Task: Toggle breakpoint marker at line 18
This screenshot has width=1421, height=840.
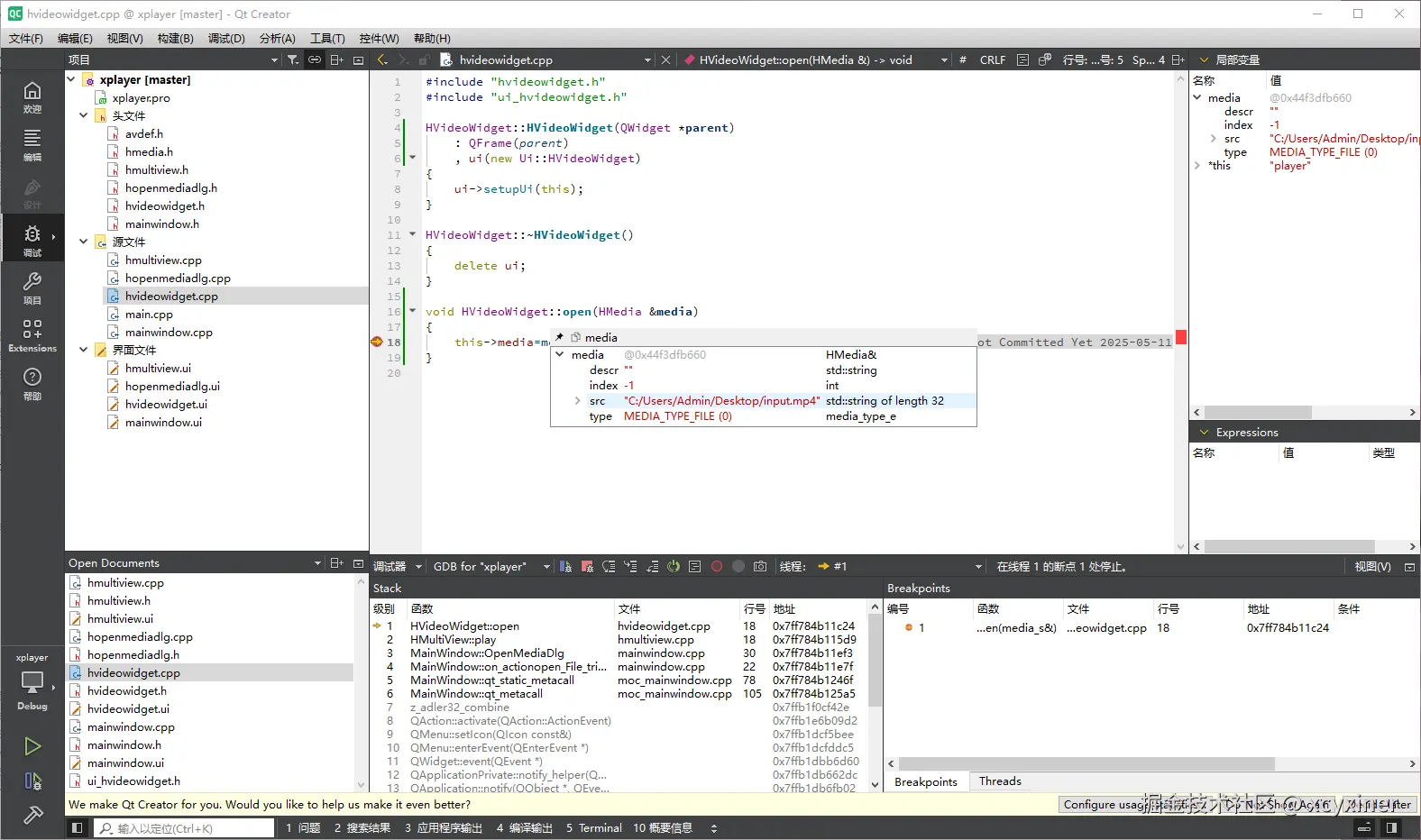Action: [x=377, y=342]
